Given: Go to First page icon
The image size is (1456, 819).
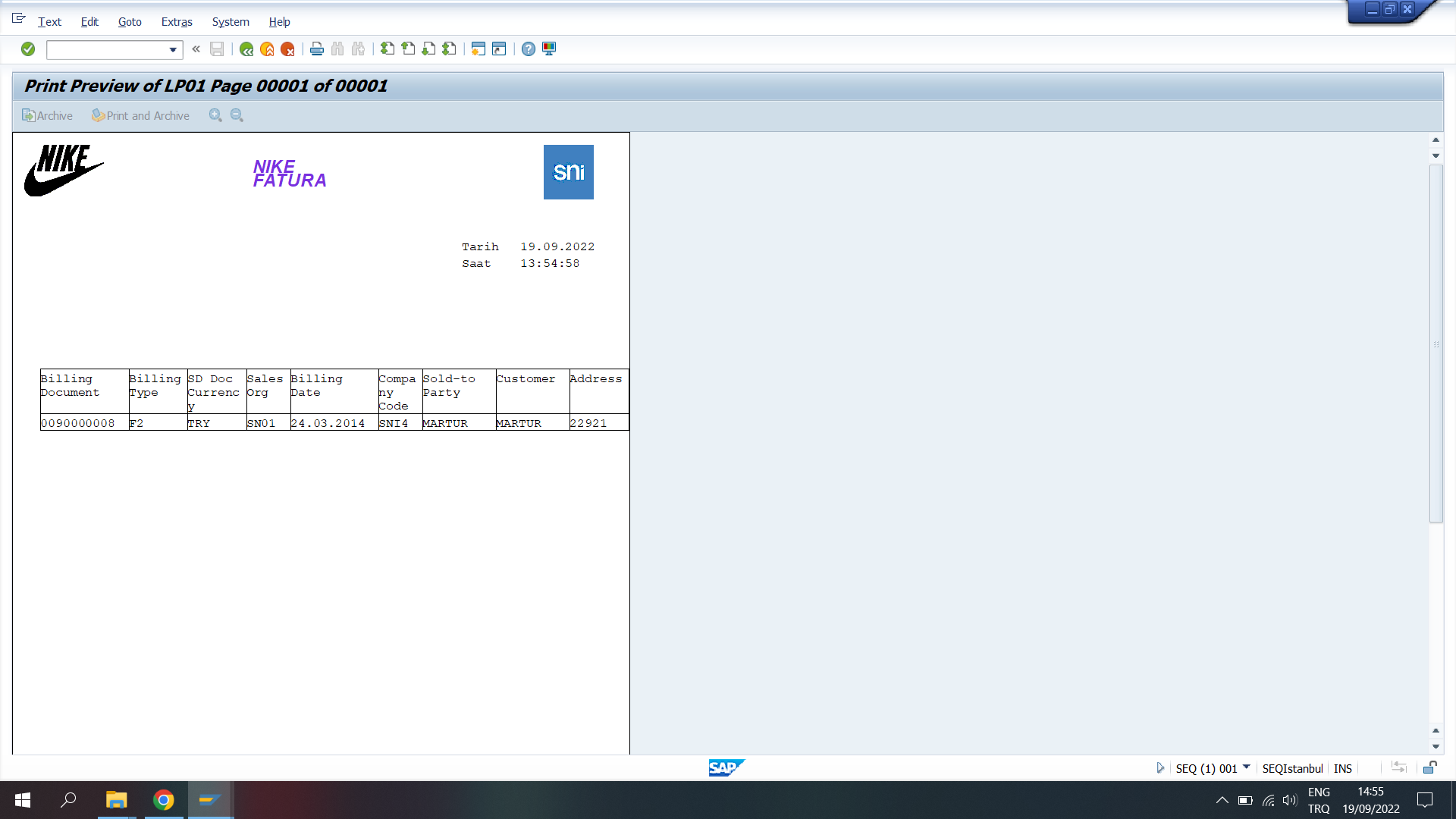Looking at the screenshot, I should 388,49.
